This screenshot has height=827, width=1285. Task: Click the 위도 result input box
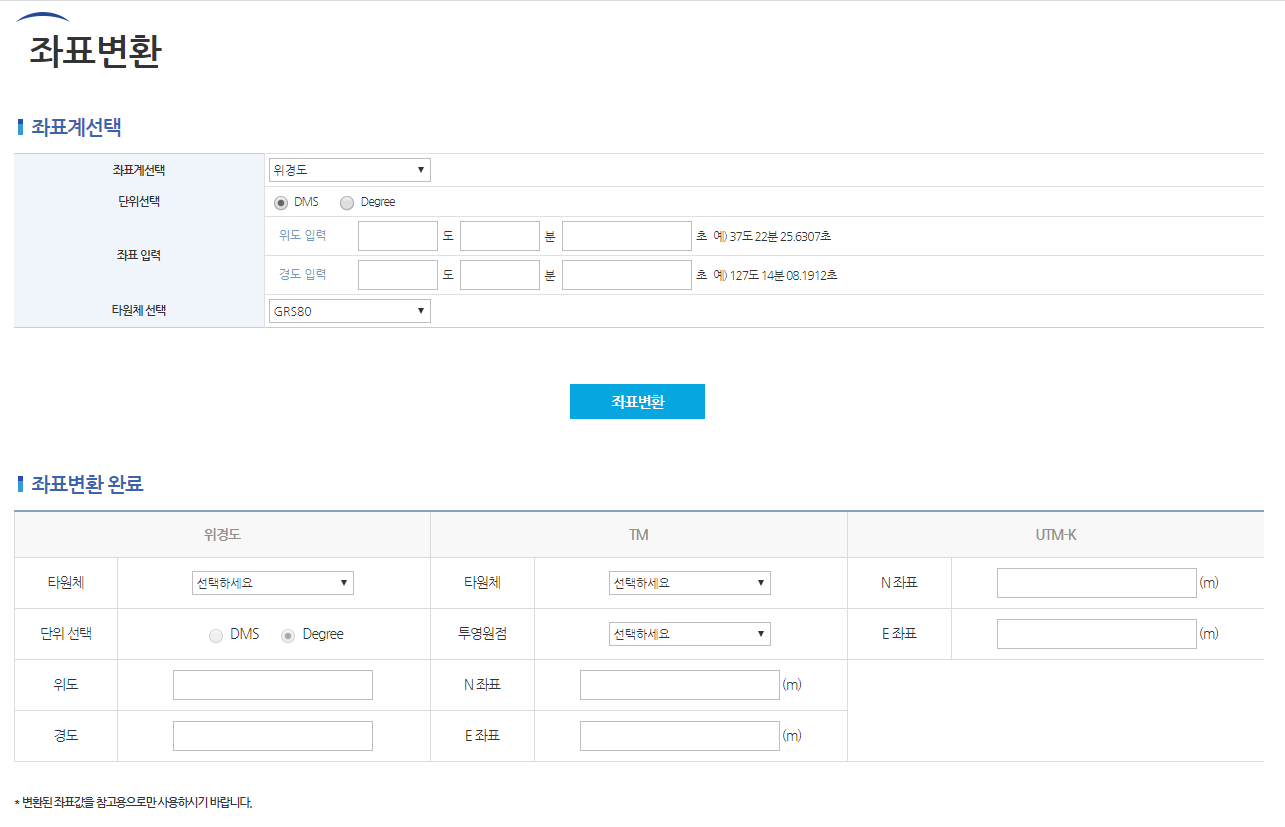(x=272, y=684)
